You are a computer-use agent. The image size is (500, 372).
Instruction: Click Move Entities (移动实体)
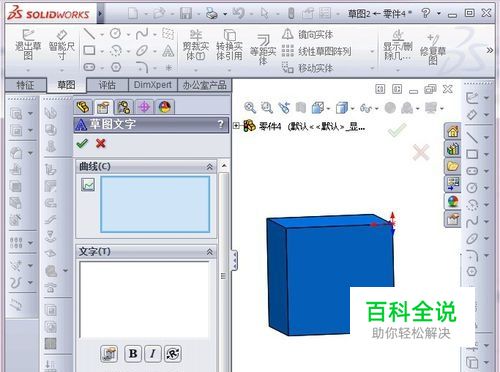(x=307, y=68)
